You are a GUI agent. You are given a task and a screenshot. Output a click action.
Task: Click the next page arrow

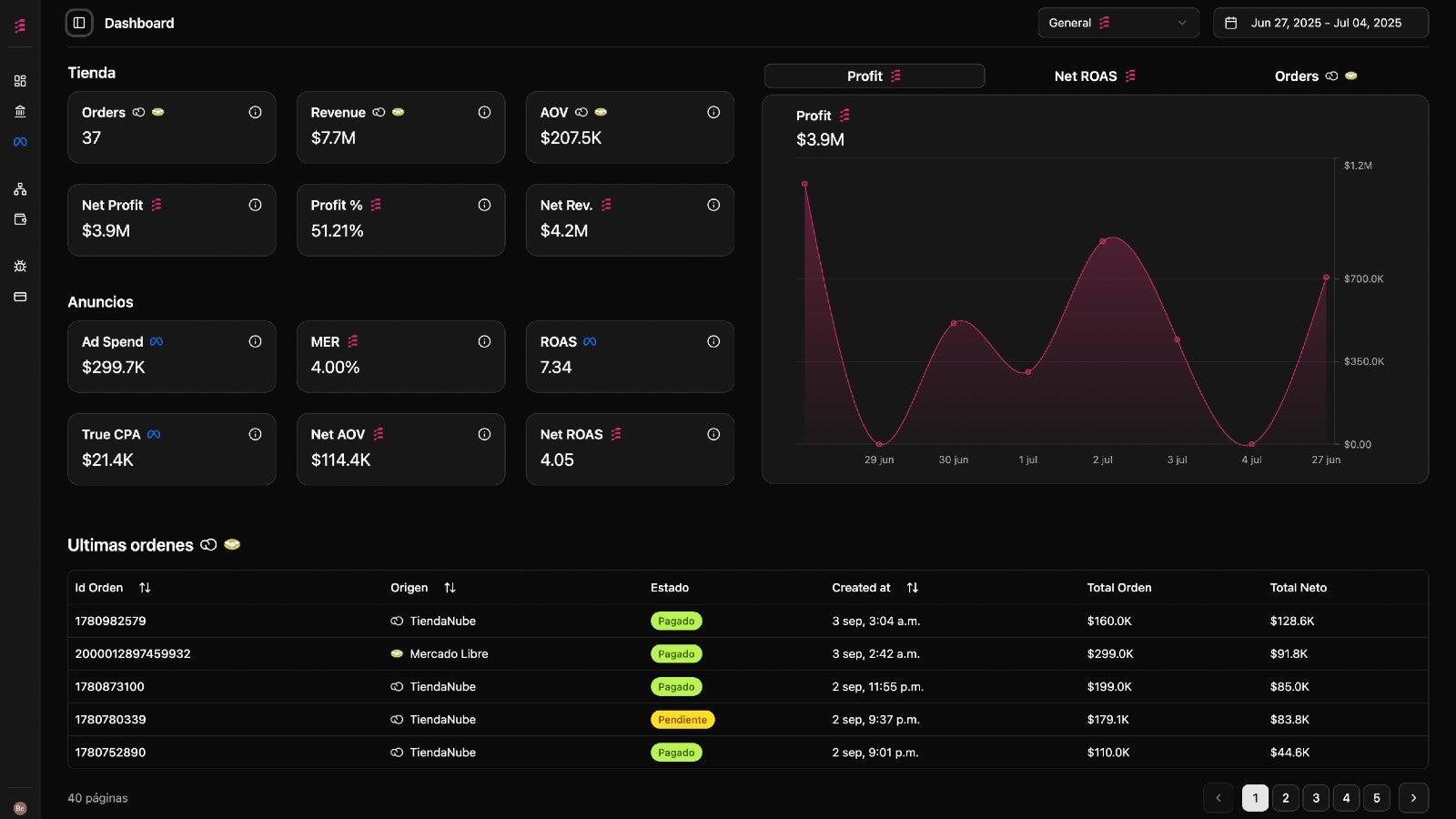tap(1413, 797)
